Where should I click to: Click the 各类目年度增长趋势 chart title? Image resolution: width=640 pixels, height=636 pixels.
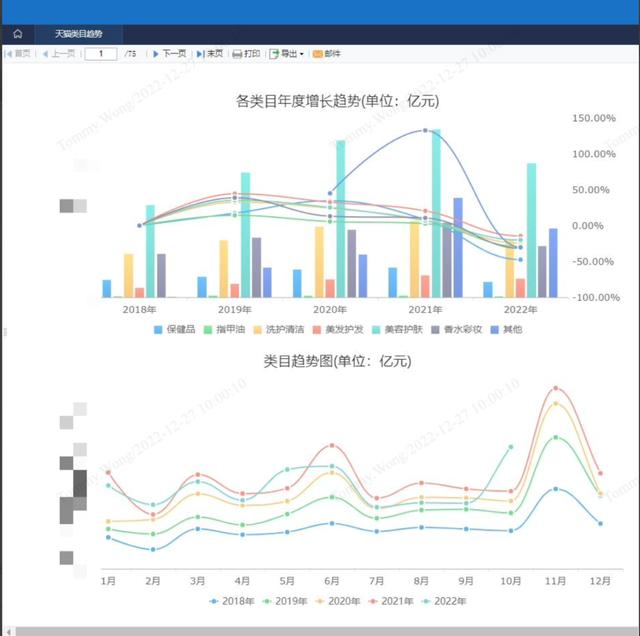[x=338, y=101]
